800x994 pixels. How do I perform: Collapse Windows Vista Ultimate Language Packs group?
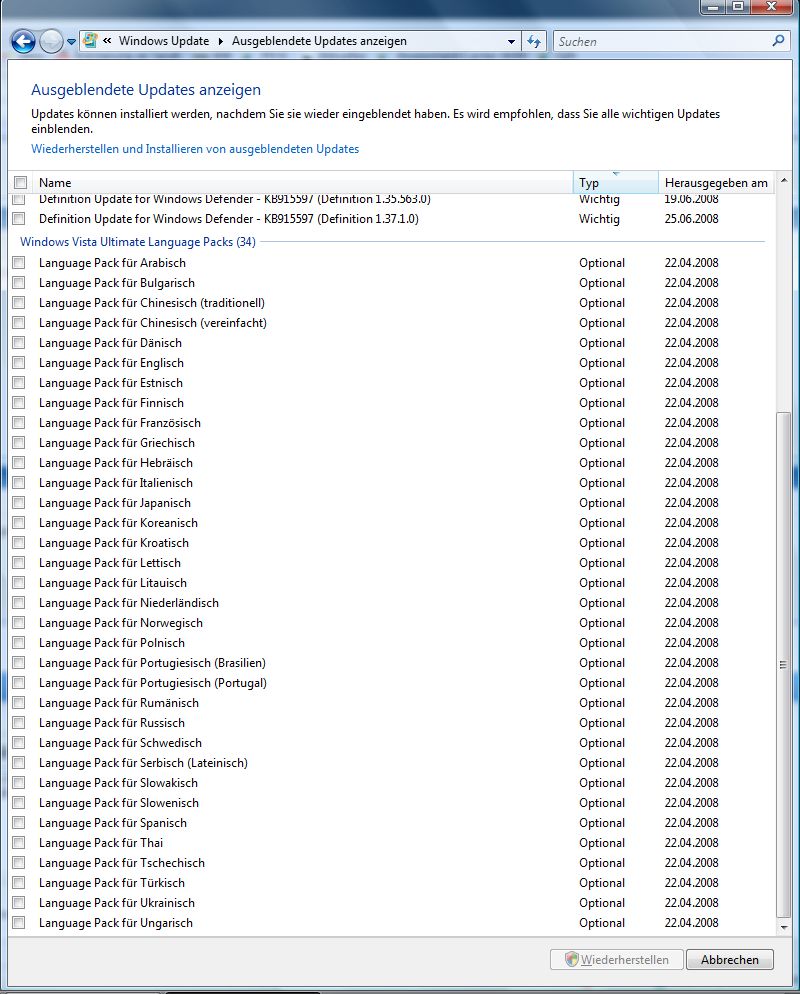(138, 242)
